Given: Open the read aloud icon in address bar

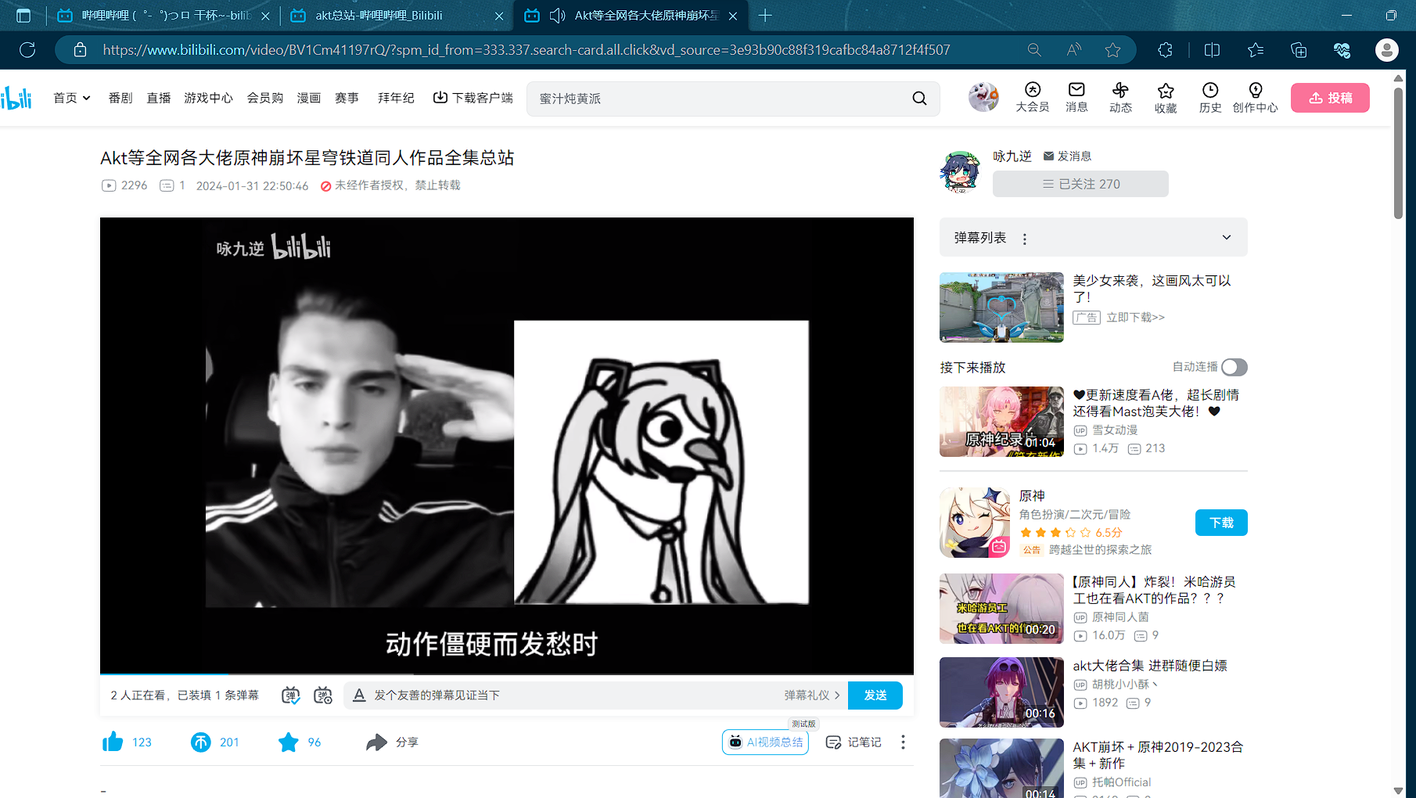Looking at the screenshot, I should click(x=1074, y=50).
